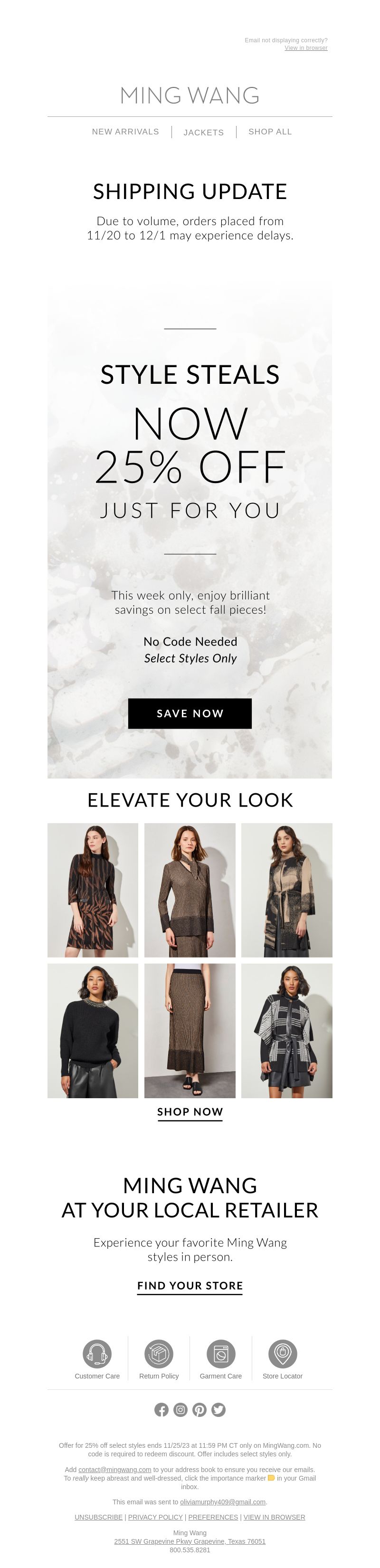Click the Store Locator pin icon

coord(283,1354)
